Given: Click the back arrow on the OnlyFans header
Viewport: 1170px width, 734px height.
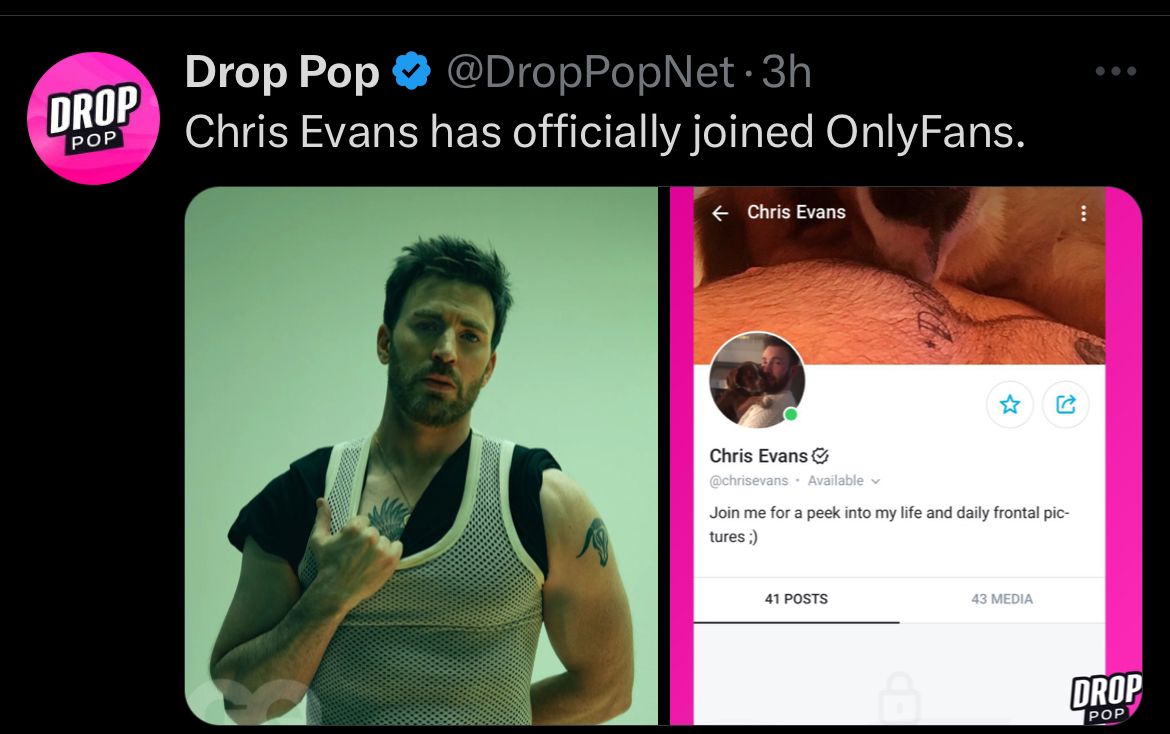Looking at the screenshot, I should coord(722,212).
